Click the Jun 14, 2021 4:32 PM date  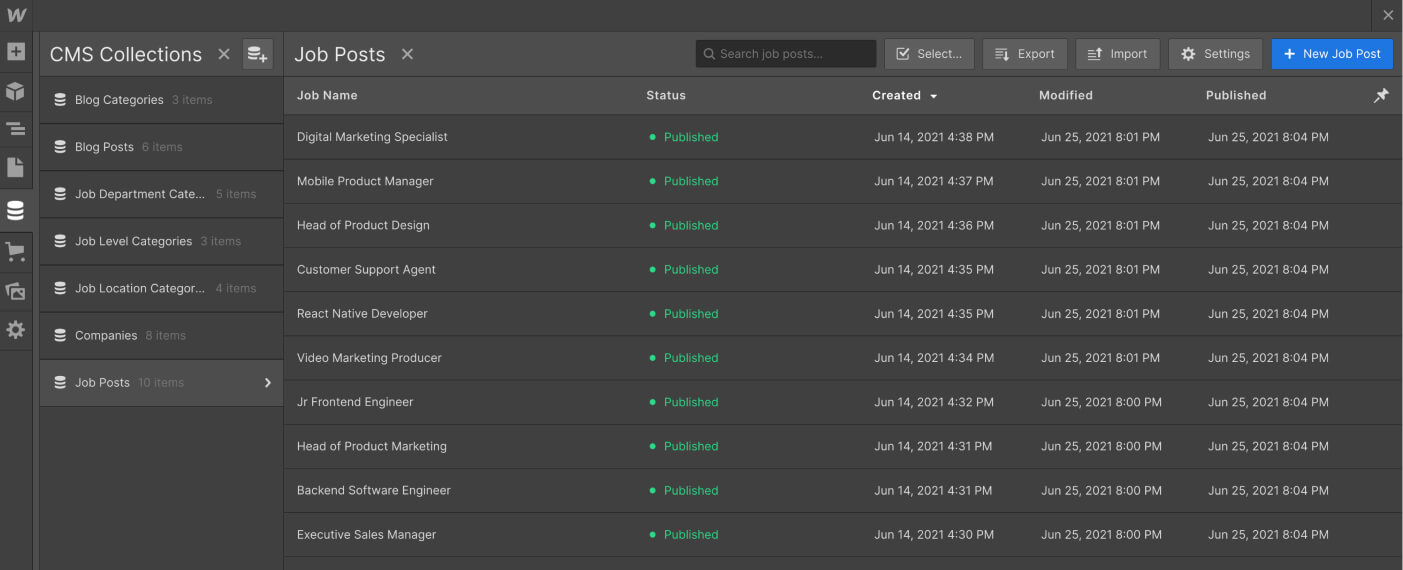[x=934, y=402]
